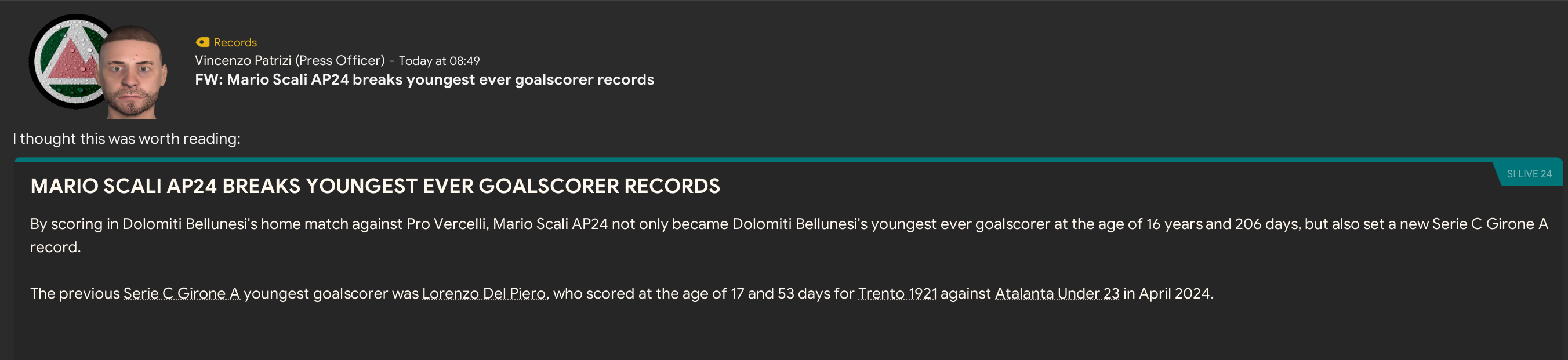This screenshot has height=360, width=1568.
Task: Open the Pro Vercelli club link
Action: pos(445,224)
